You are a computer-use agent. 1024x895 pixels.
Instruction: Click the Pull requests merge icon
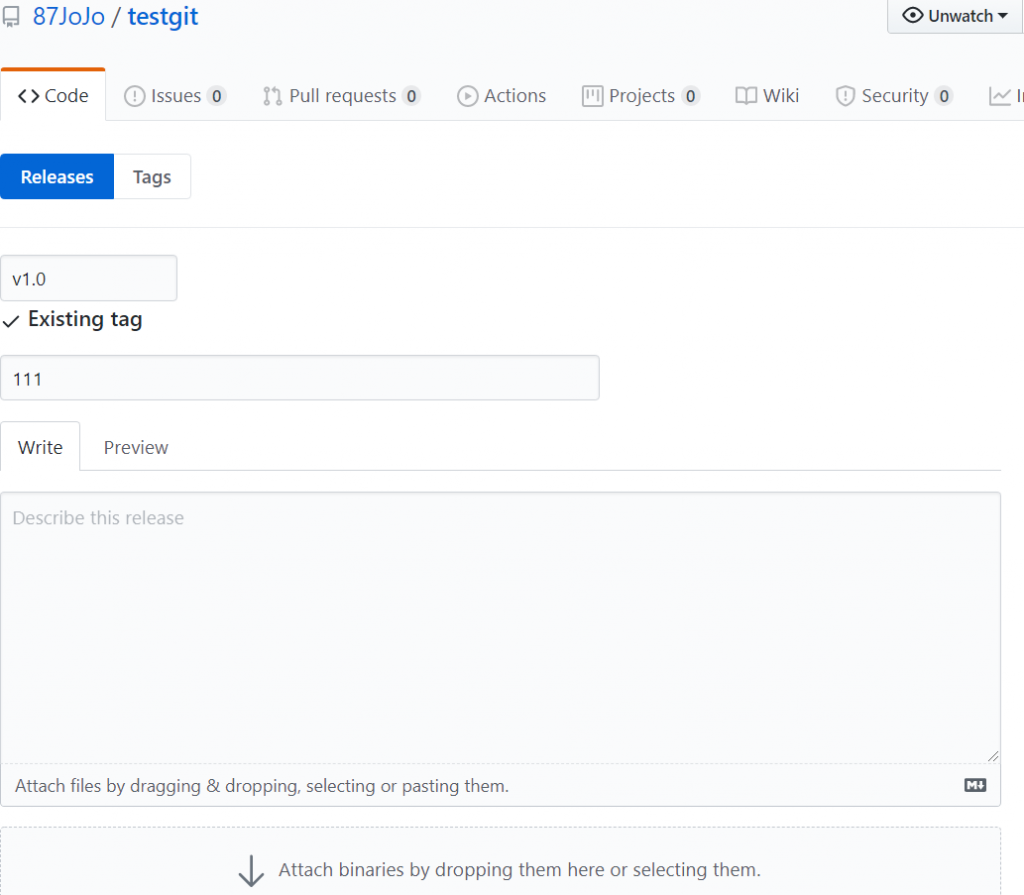pos(272,96)
